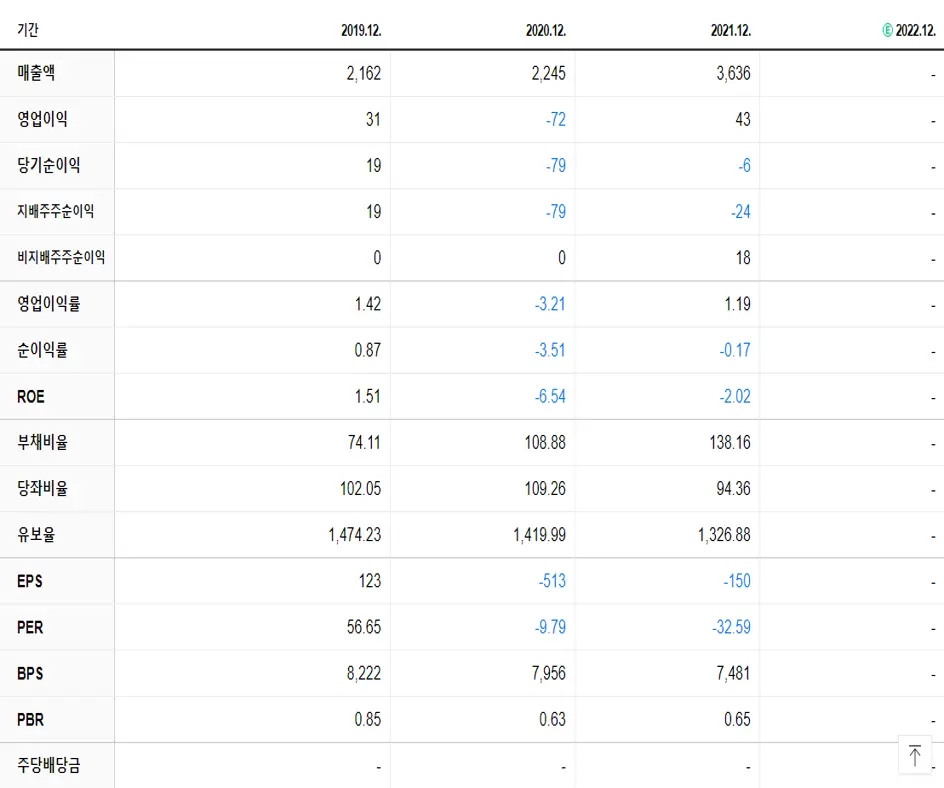Click the -2.02 ROE value

coord(735,396)
